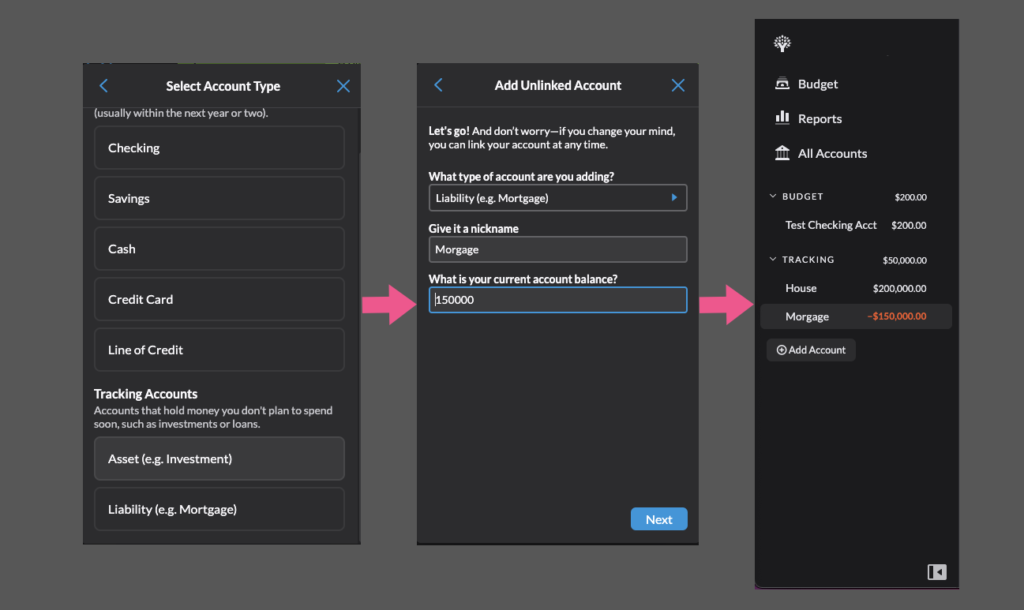This screenshot has width=1024, height=610.
Task: Click Add Account button in sidebar
Action: tap(811, 350)
